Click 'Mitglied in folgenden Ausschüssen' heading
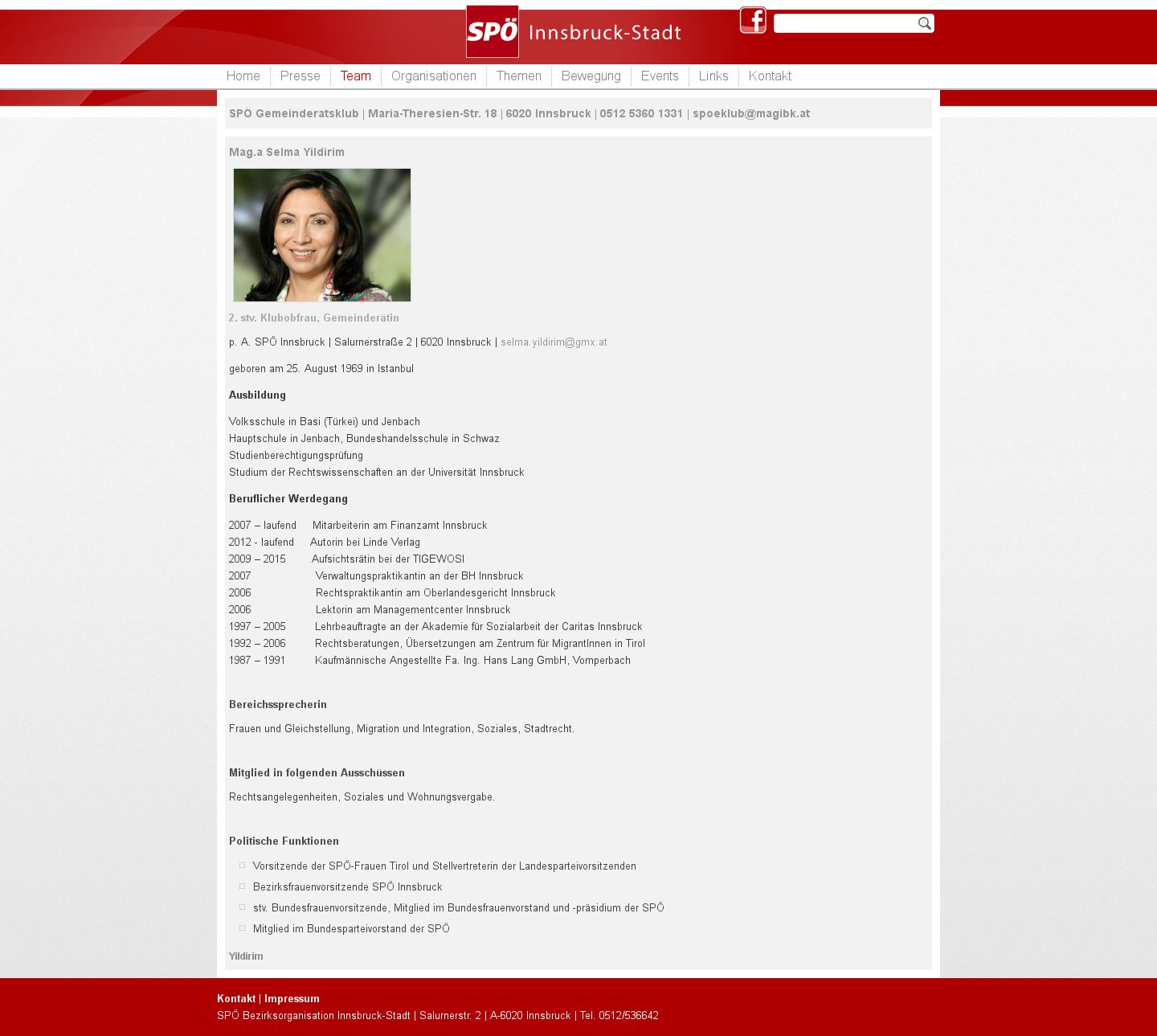1157x1036 pixels. click(317, 772)
